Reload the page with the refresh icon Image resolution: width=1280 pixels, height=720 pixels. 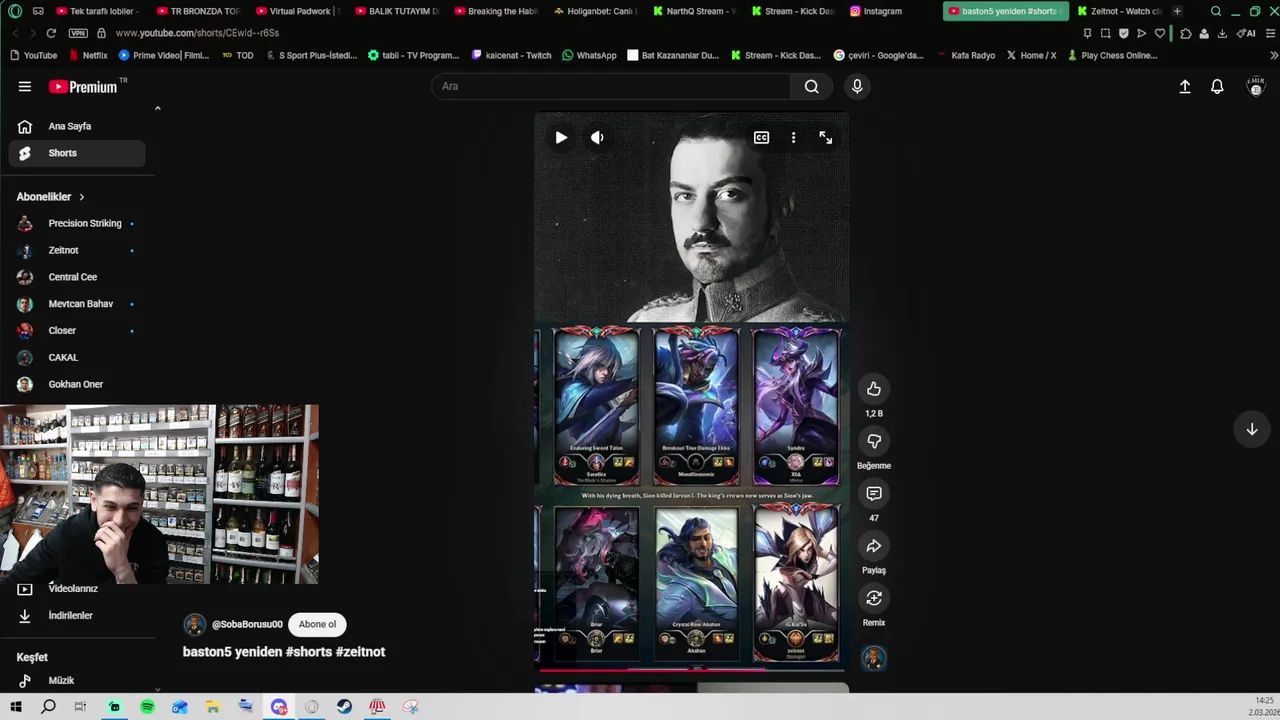click(x=51, y=33)
